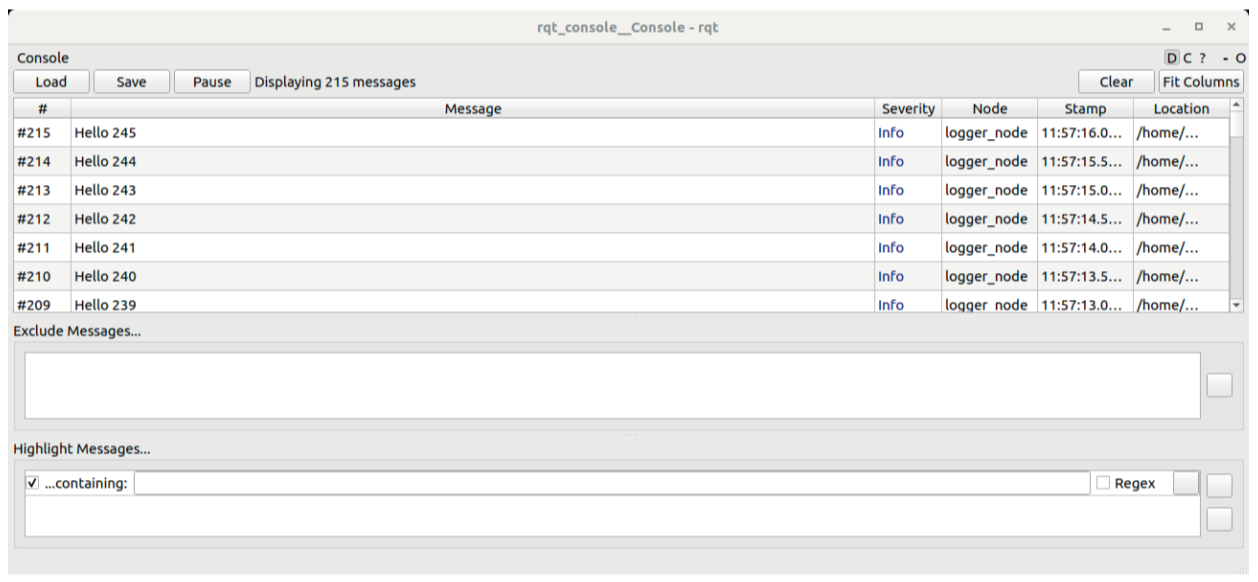Enable the Regex checkbox
Image resolution: width=1258 pixels, height=582 pixels.
click(x=1102, y=483)
